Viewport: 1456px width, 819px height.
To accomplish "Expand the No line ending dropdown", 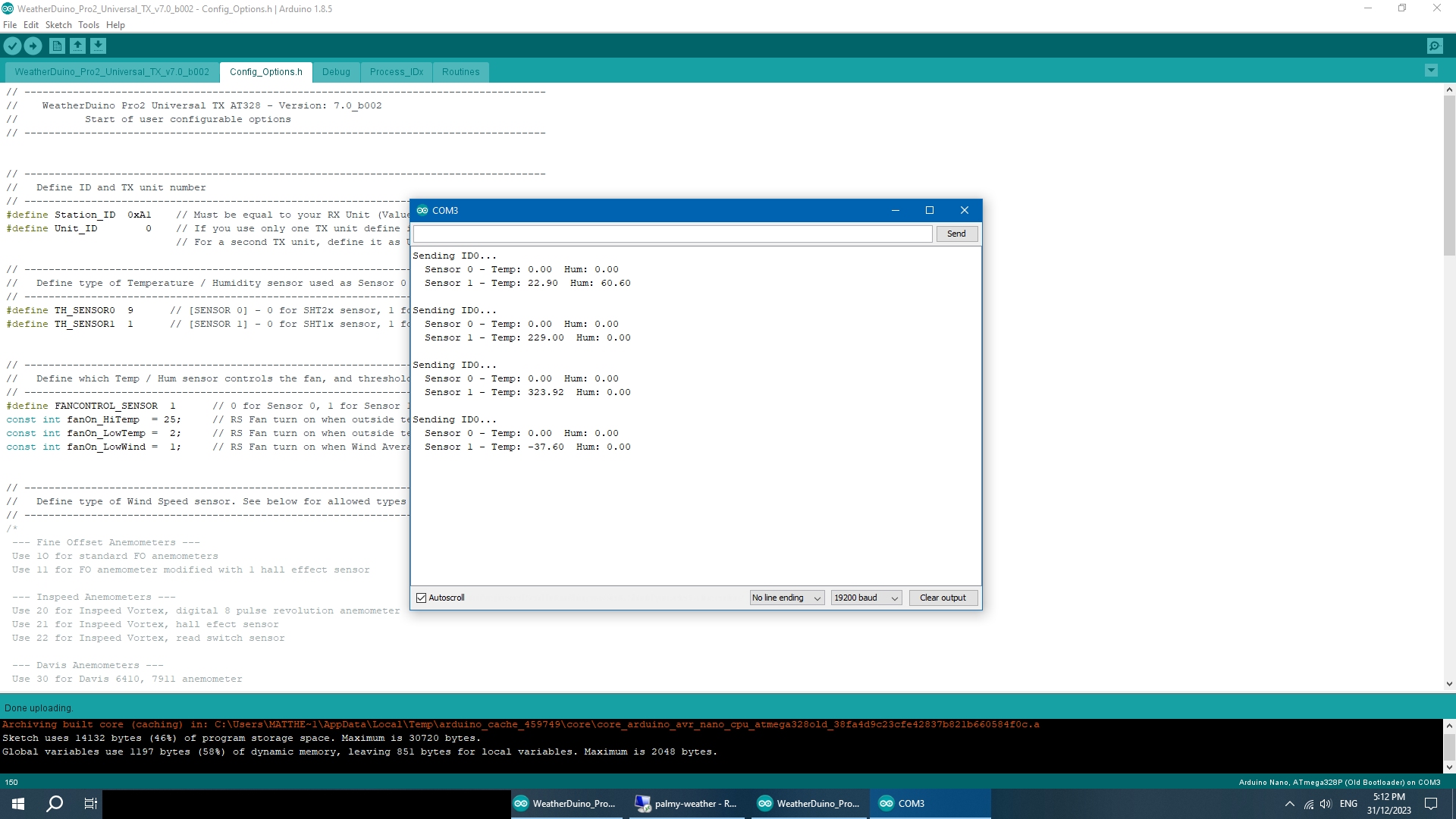I will coord(786,598).
